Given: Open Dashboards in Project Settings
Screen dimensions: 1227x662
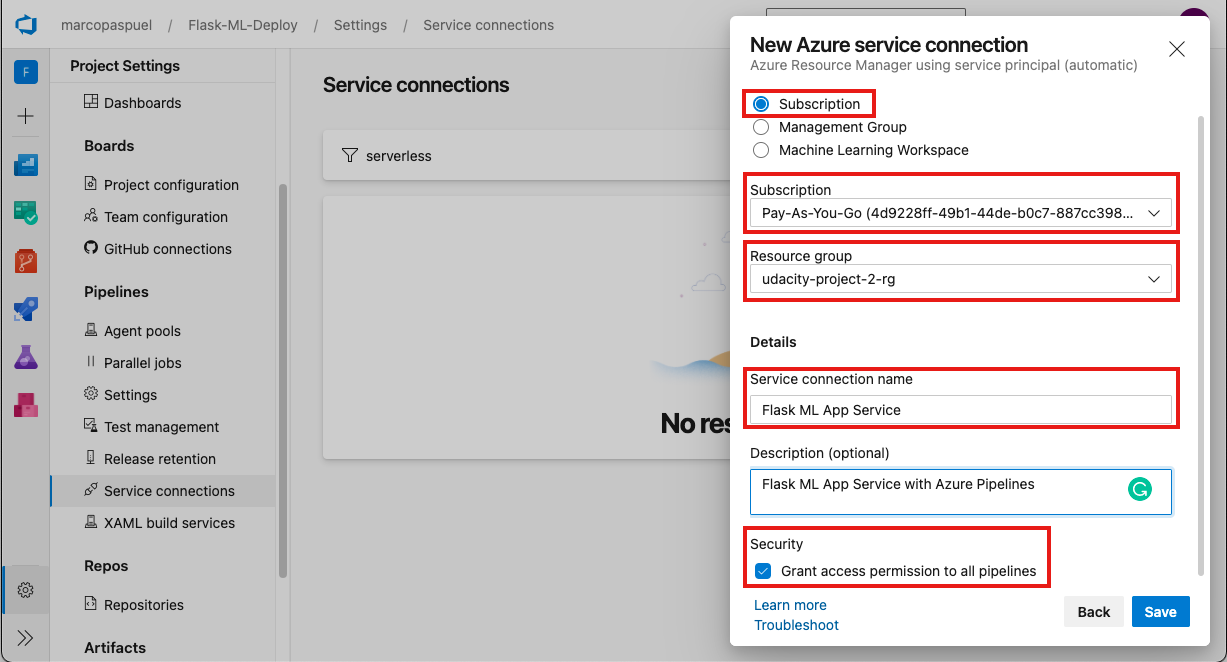Looking at the screenshot, I should pyautogui.click(x=143, y=103).
